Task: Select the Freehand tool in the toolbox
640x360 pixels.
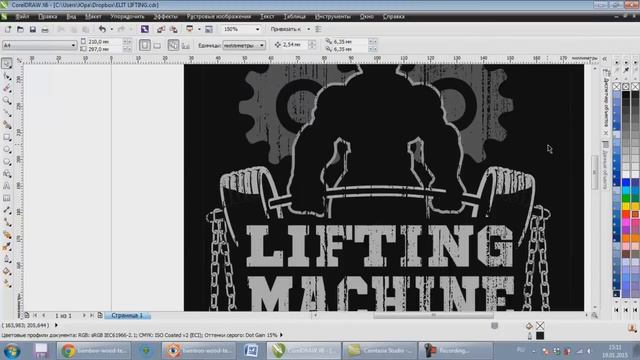Action: [7, 113]
